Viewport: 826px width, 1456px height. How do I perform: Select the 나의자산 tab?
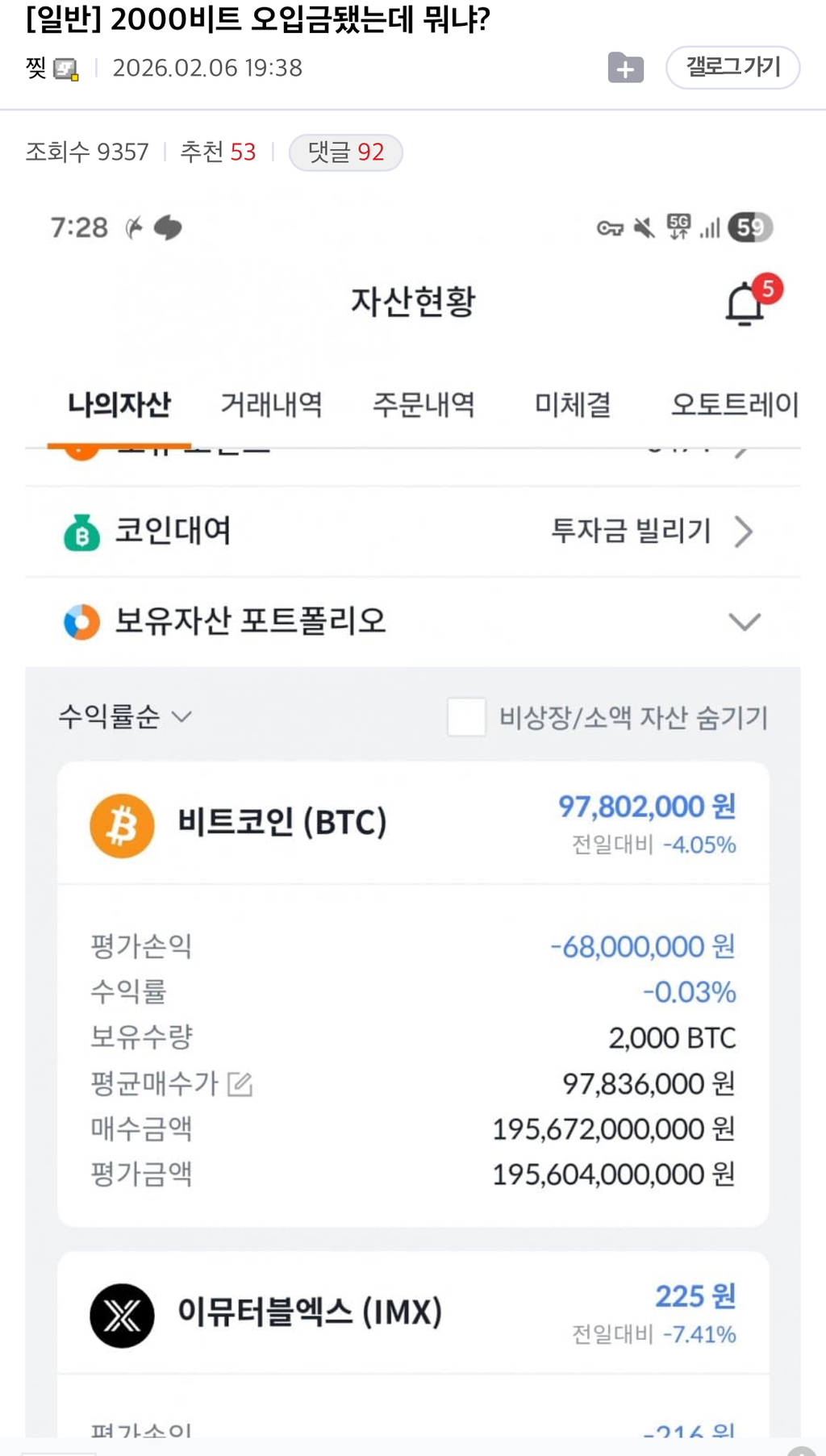coord(119,404)
